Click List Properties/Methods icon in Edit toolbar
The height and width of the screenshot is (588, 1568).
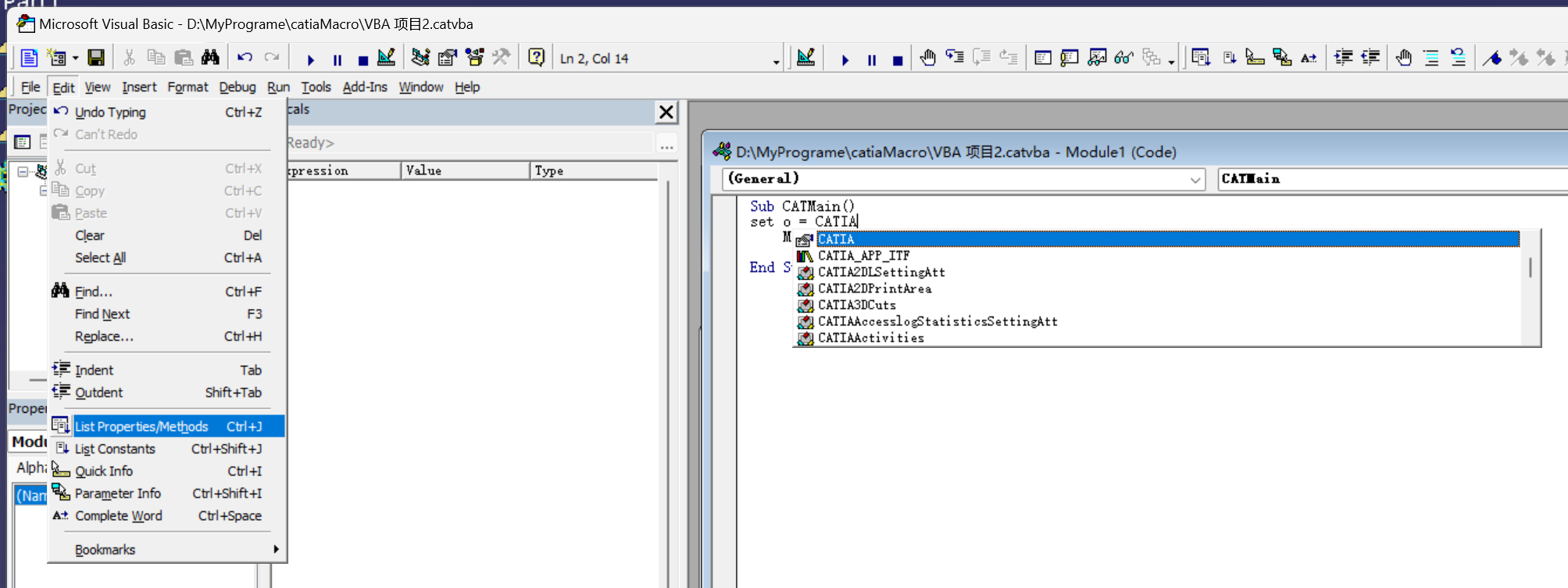[x=1201, y=58]
